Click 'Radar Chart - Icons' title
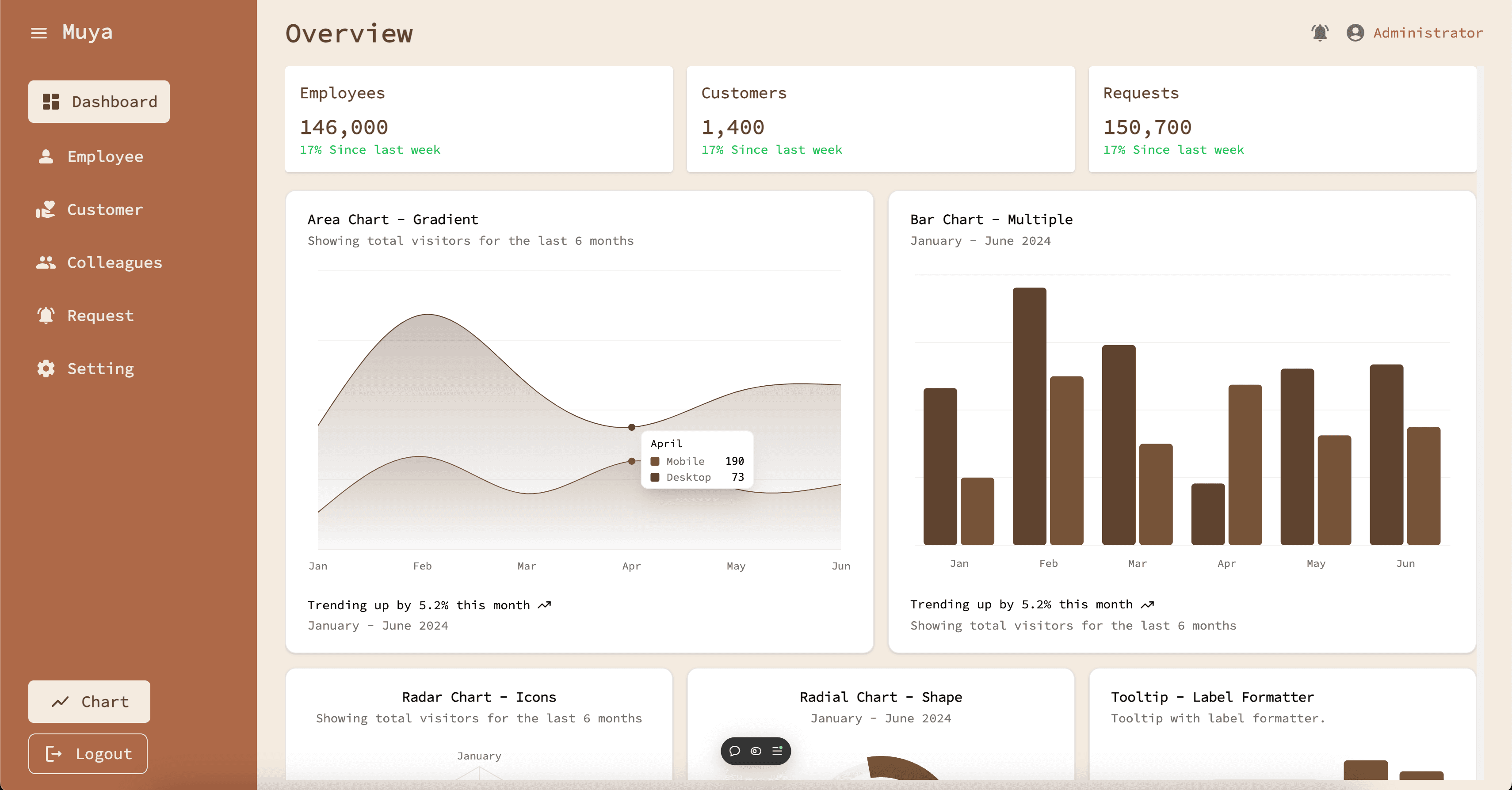 [x=479, y=697]
